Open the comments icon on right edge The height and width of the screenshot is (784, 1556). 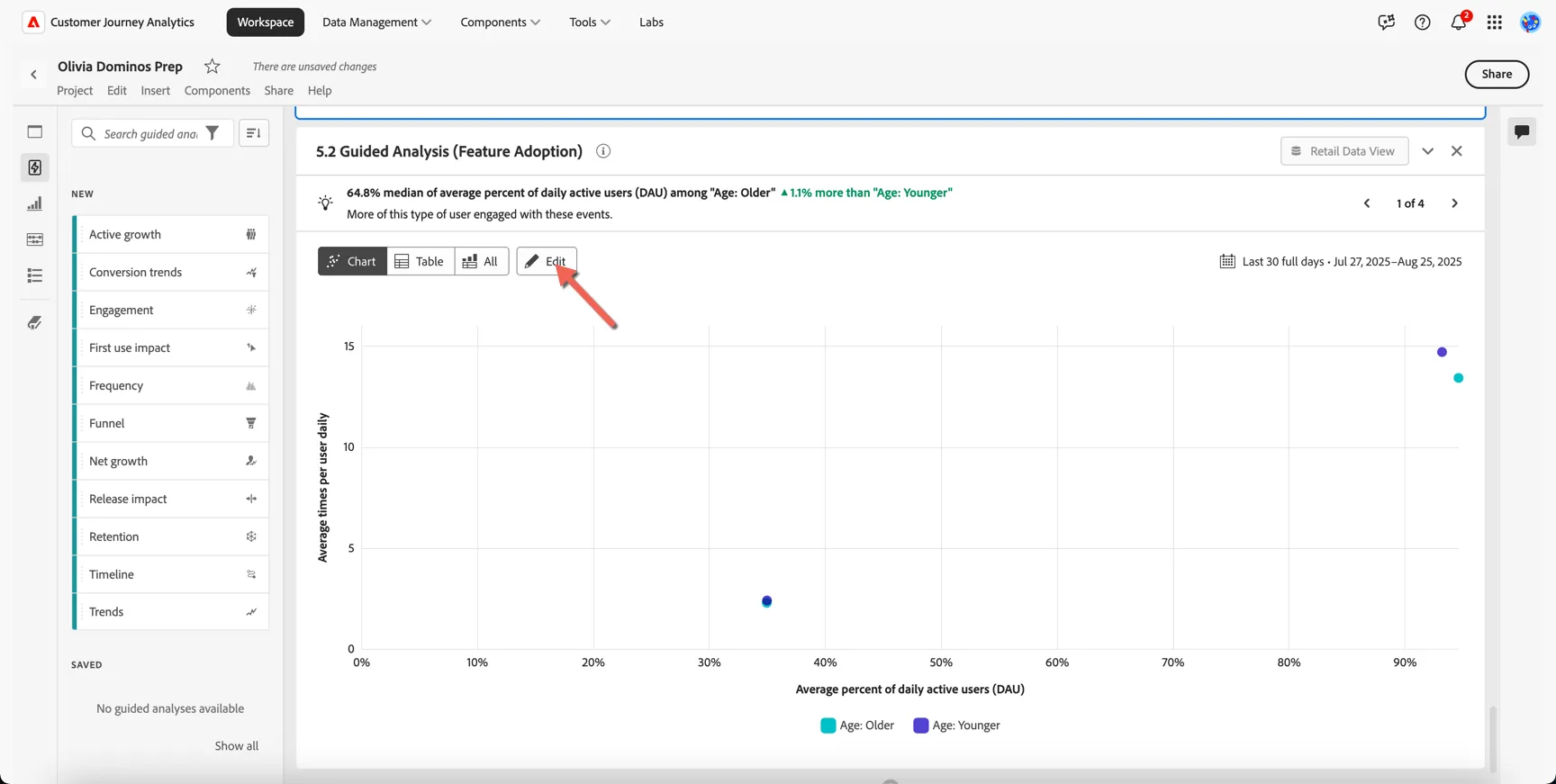[1522, 131]
